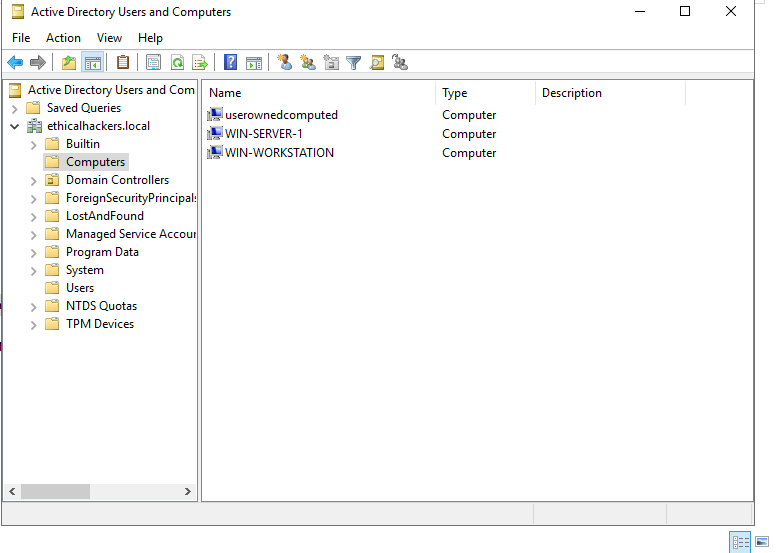This screenshot has height=553, width=776.
Task: Go up one level with folder icon
Action: [x=69, y=62]
